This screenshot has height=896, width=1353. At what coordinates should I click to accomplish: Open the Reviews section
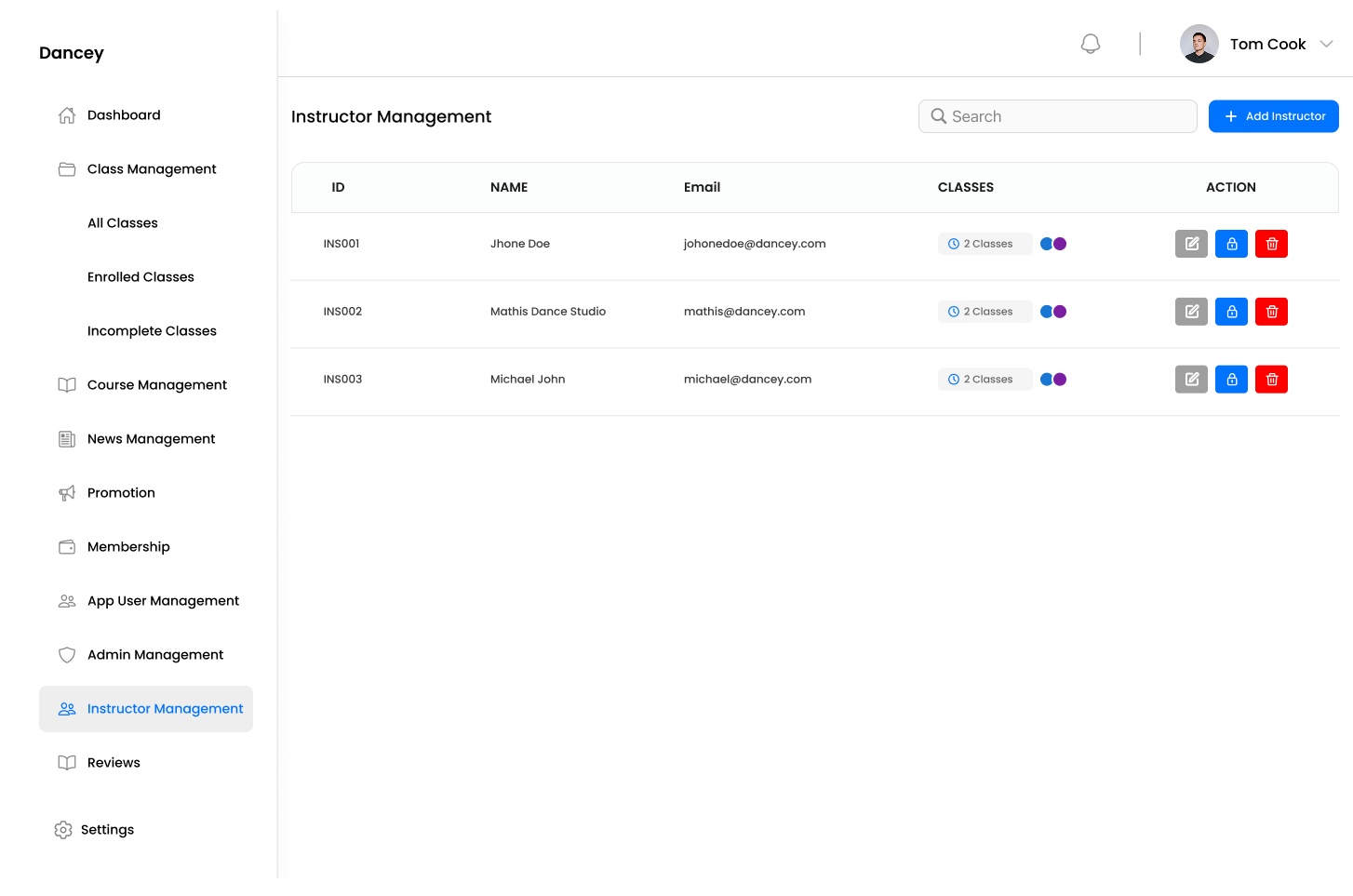113,762
